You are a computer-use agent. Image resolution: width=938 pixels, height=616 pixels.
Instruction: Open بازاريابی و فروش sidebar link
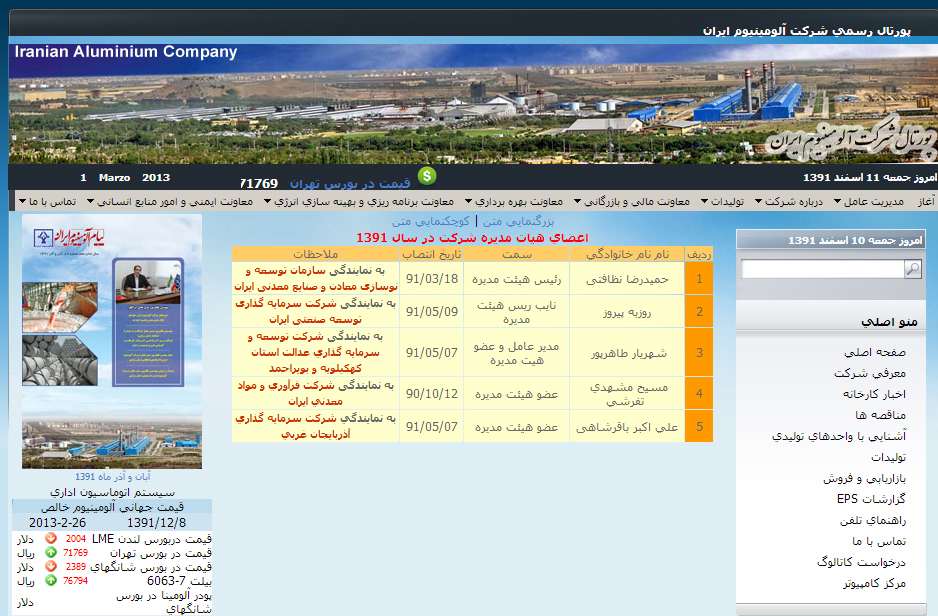click(x=864, y=478)
